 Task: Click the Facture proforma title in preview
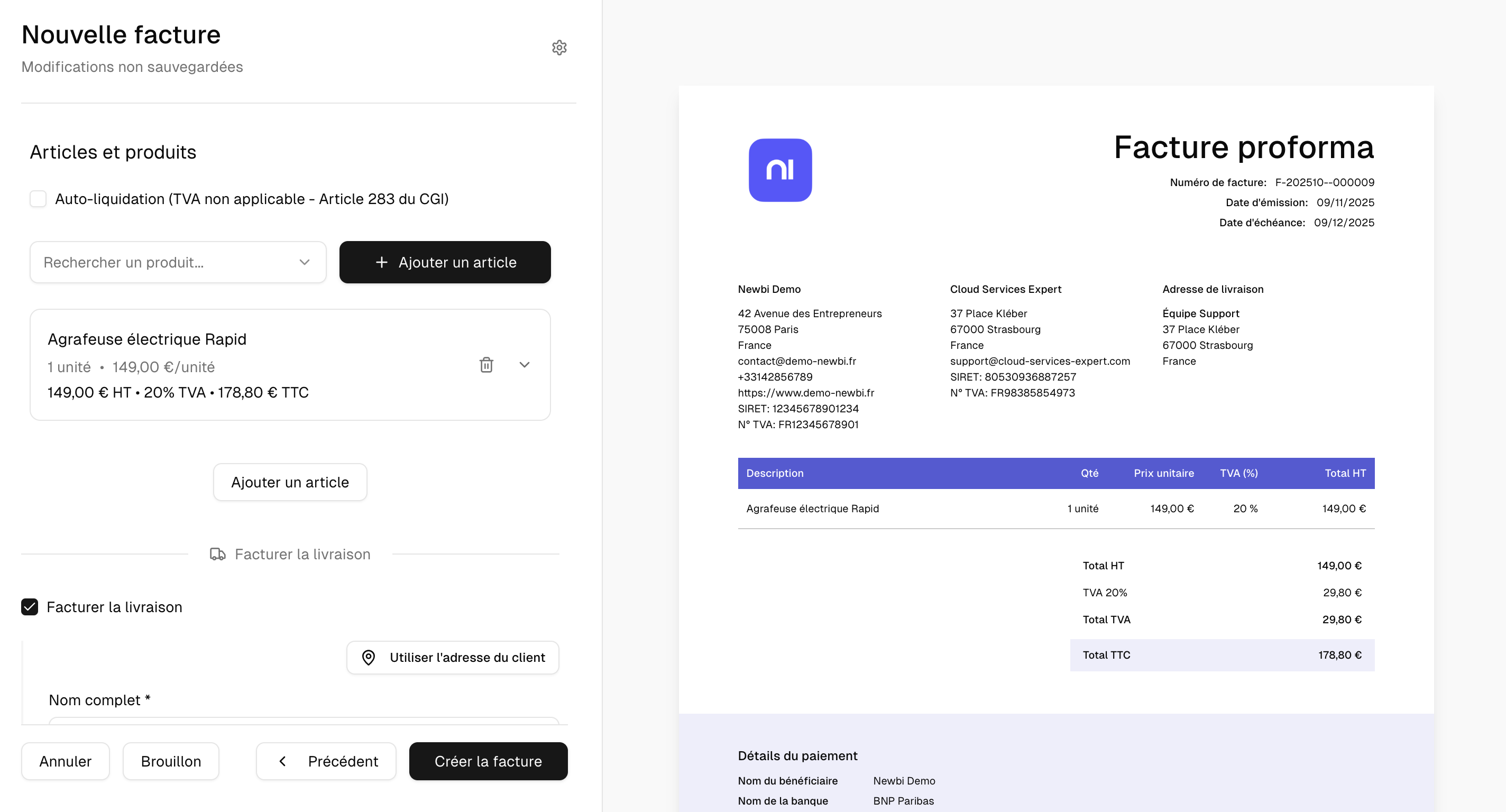pos(1243,147)
